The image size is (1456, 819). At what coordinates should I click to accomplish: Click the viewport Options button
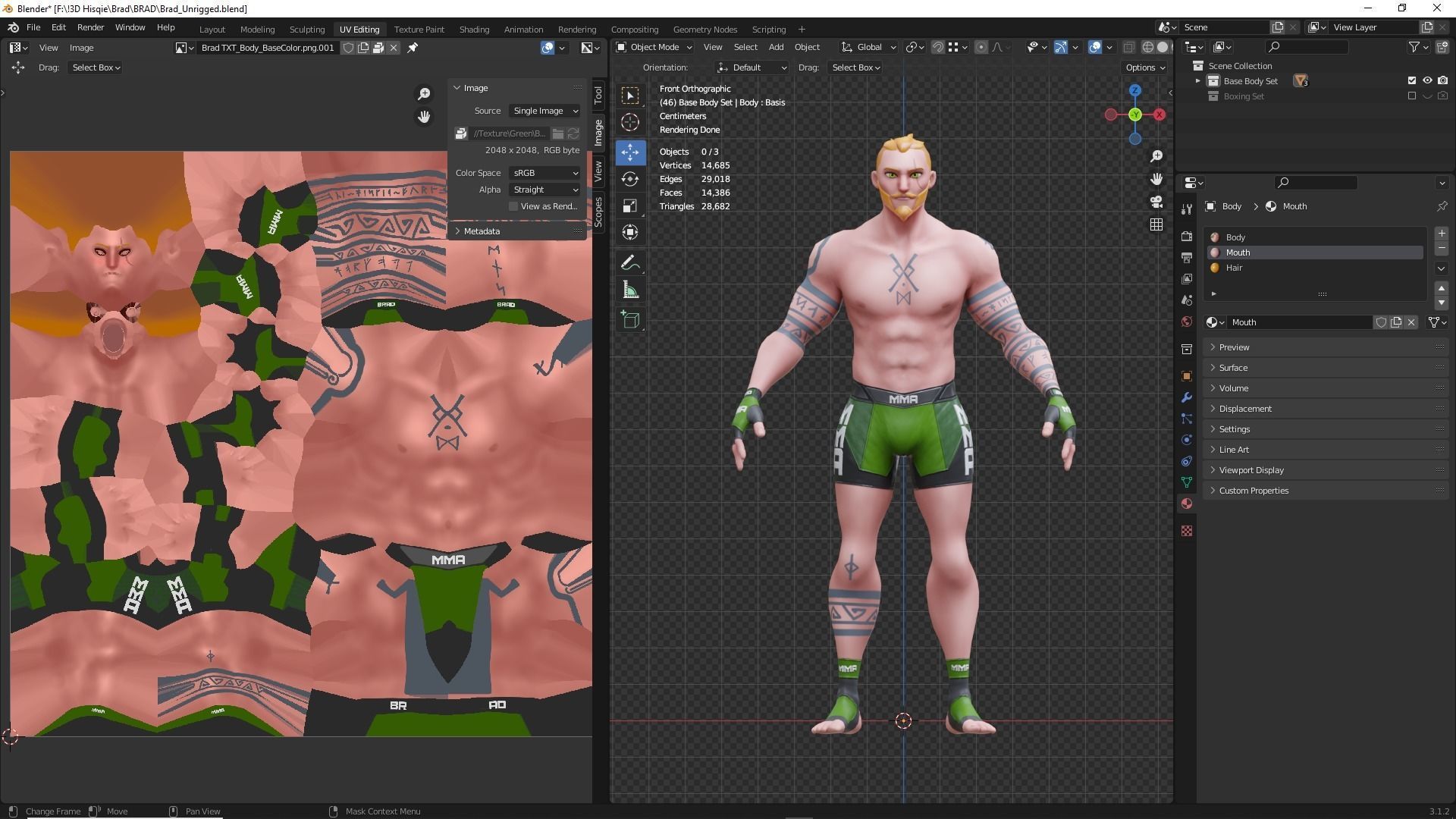point(1144,67)
